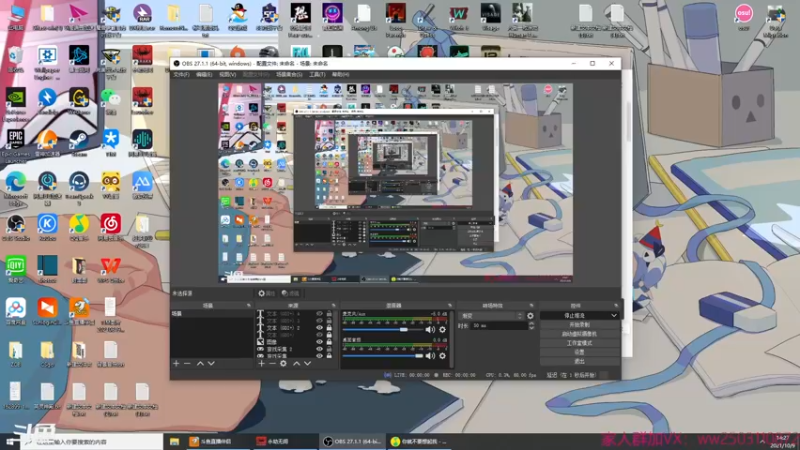The width and height of the screenshot is (800, 450).
Task: Open Microsoft Edge from the desktop
Action: 16,189
